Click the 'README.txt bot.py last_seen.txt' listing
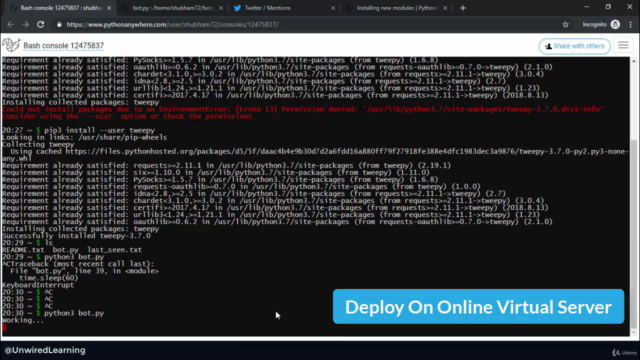This screenshot has width=640, height=360. (x=72, y=250)
